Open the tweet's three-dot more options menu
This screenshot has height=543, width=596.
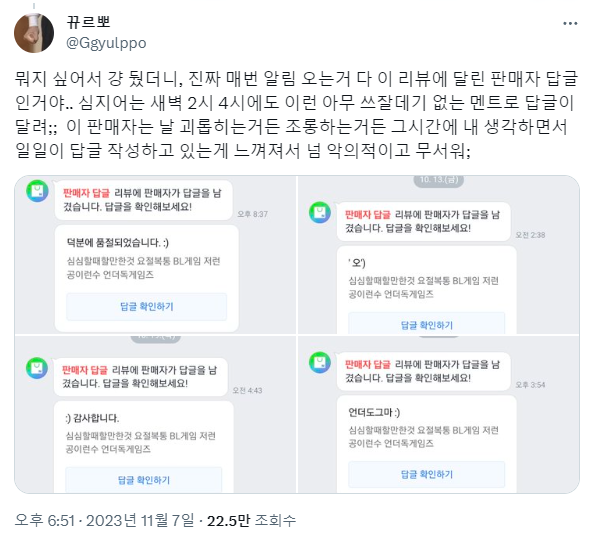pyautogui.click(x=570, y=24)
